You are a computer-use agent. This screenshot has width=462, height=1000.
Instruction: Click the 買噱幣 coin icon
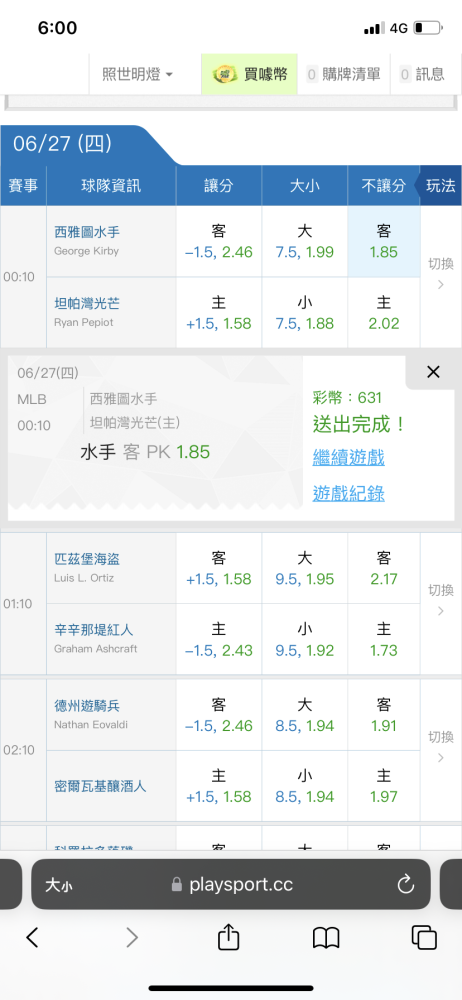click(x=226, y=75)
